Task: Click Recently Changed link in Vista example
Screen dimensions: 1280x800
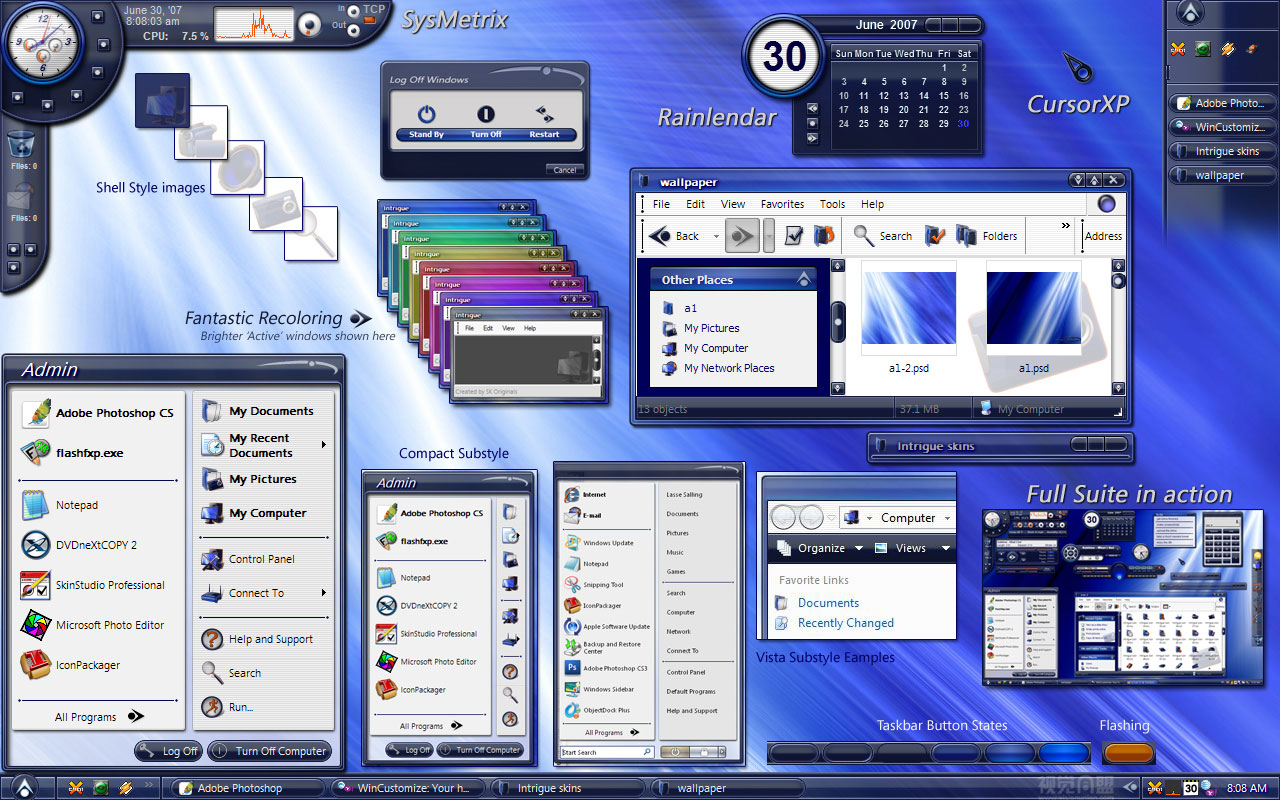Action: click(846, 623)
